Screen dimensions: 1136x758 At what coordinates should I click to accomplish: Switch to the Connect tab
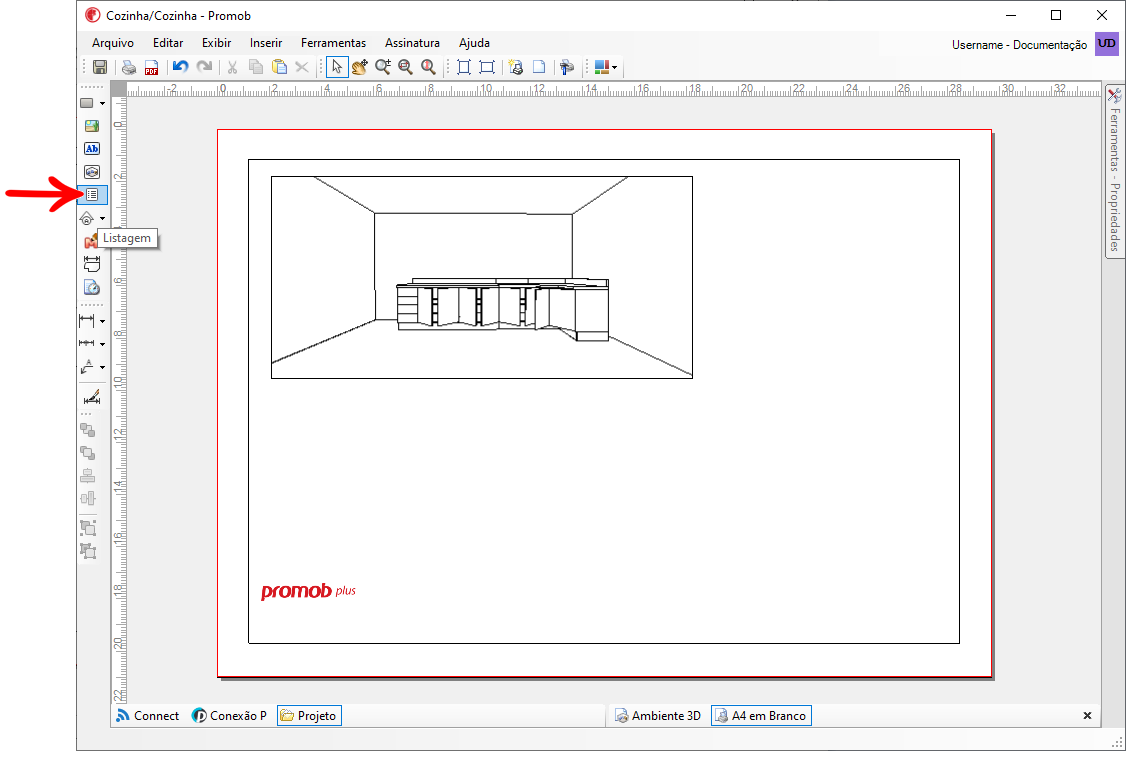click(x=148, y=715)
